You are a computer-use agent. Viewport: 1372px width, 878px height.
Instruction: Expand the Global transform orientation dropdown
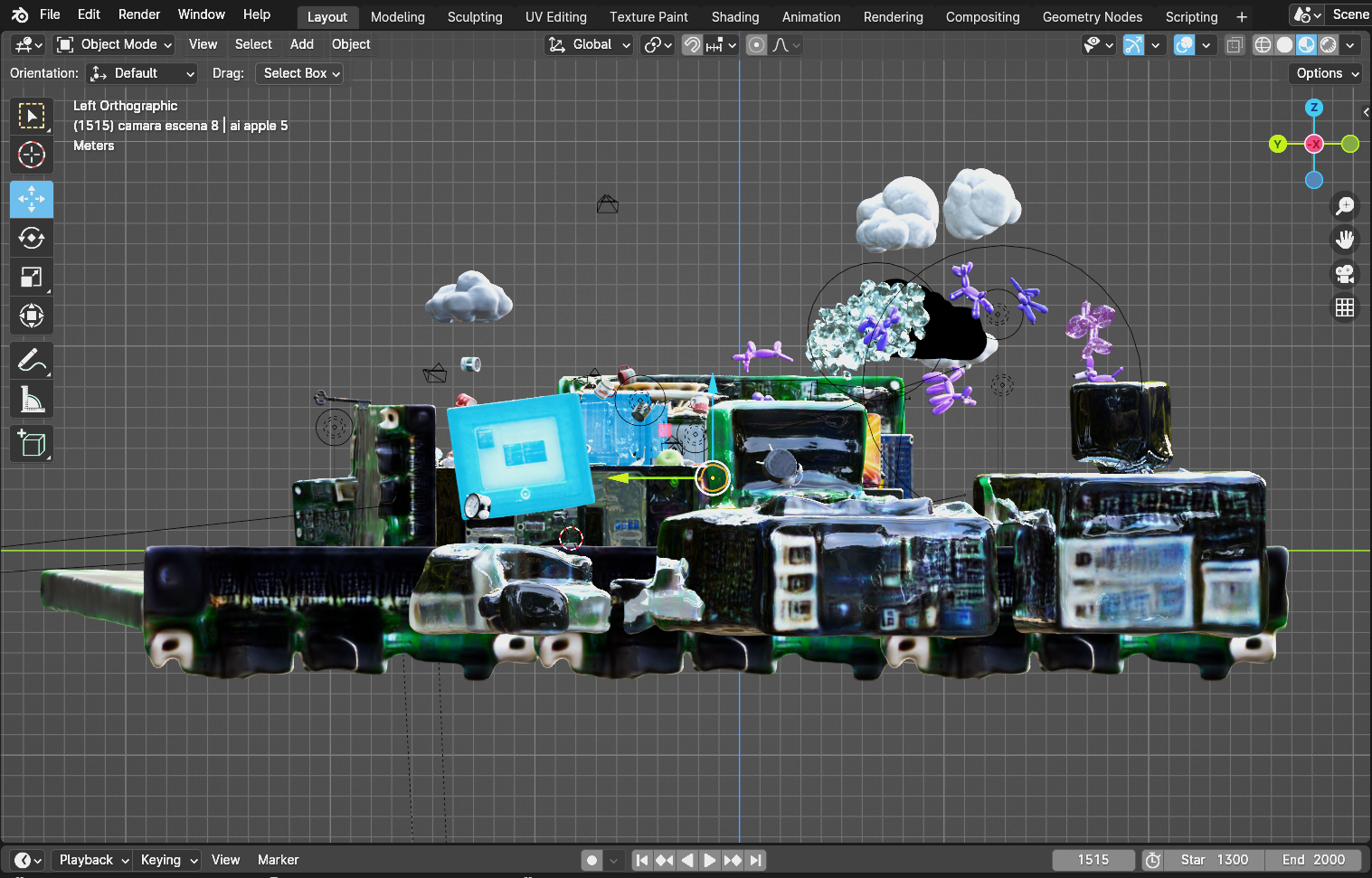coord(589,44)
